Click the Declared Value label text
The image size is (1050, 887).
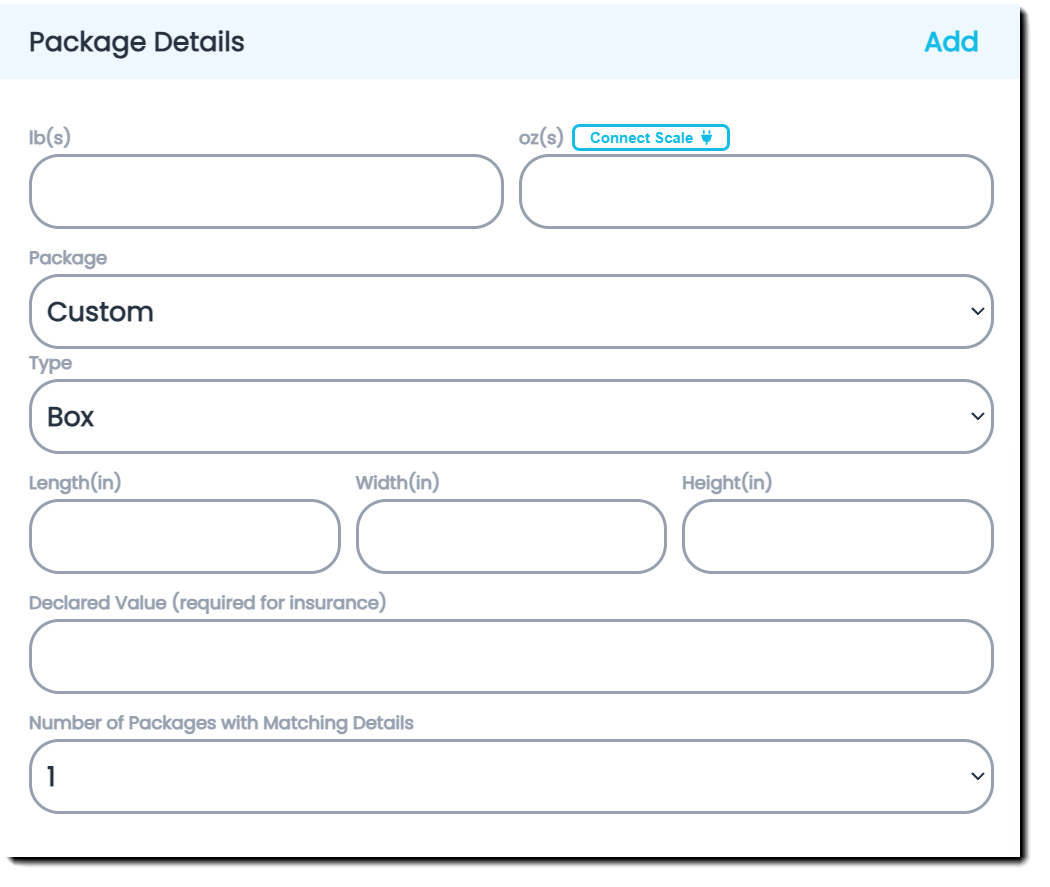[x=207, y=603]
